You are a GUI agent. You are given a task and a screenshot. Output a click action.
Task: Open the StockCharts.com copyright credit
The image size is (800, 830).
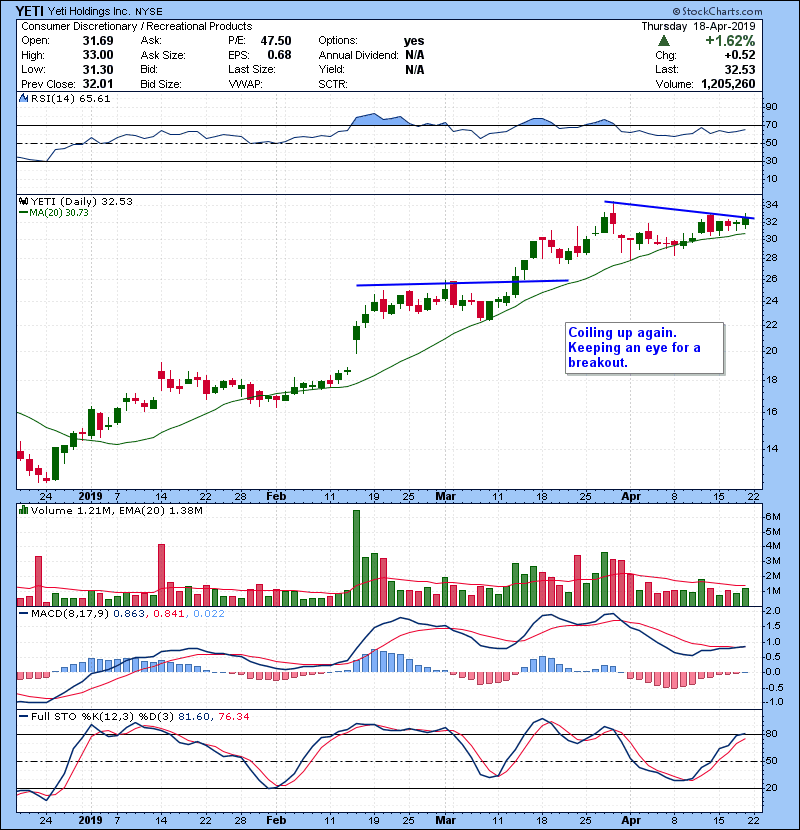click(x=717, y=11)
